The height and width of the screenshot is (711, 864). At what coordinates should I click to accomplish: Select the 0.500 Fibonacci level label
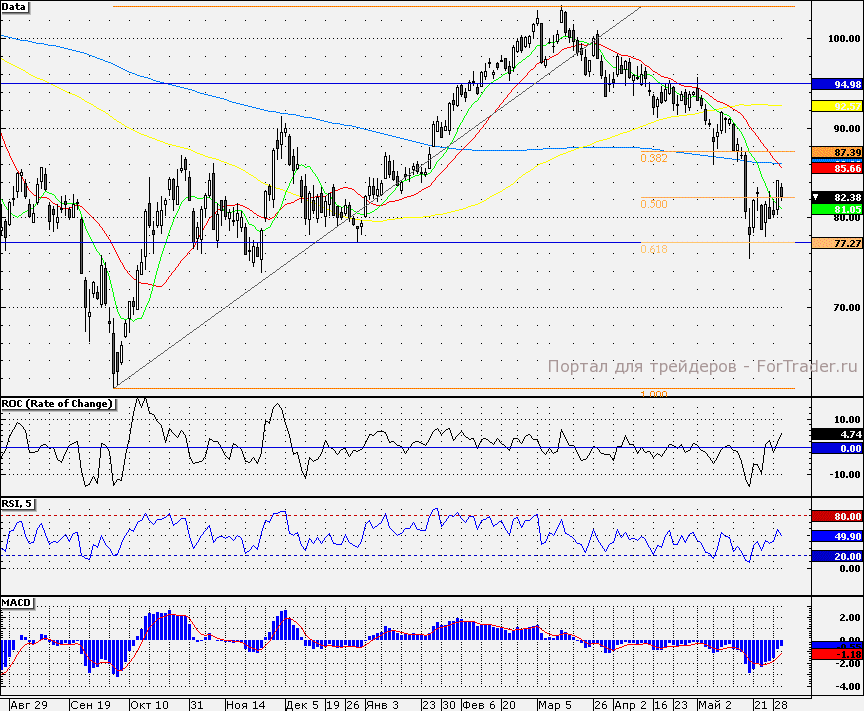point(654,204)
